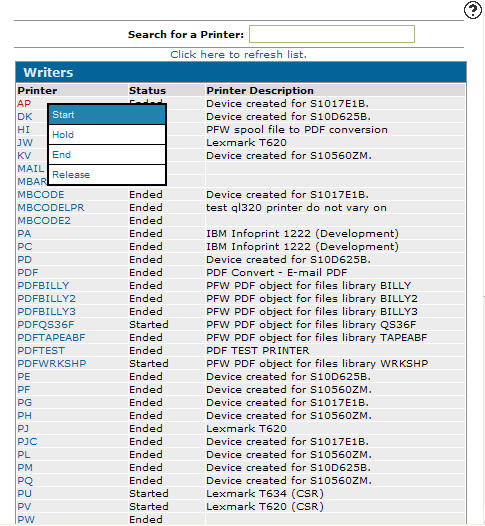Image resolution: width=485 pixels, height=526 pixels.
Task: Select PDFTAPEABF library TAPEABF description
Action: tap(317, 338)
